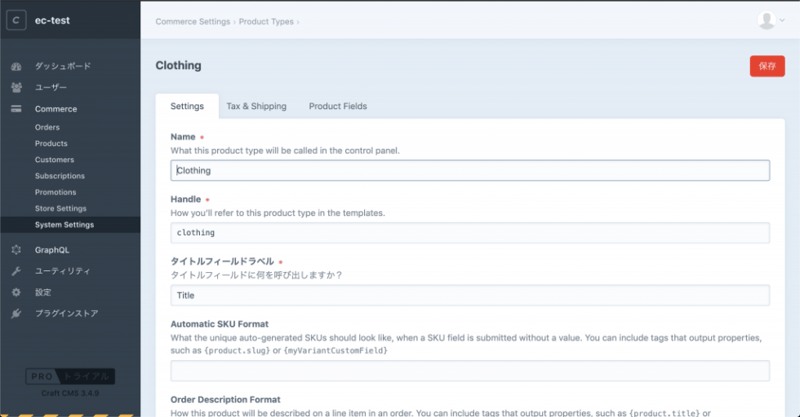Click the Plugin Store plug icon
Image resolution: width=800 pixels, height=417 pixels.
click(16, 313)
